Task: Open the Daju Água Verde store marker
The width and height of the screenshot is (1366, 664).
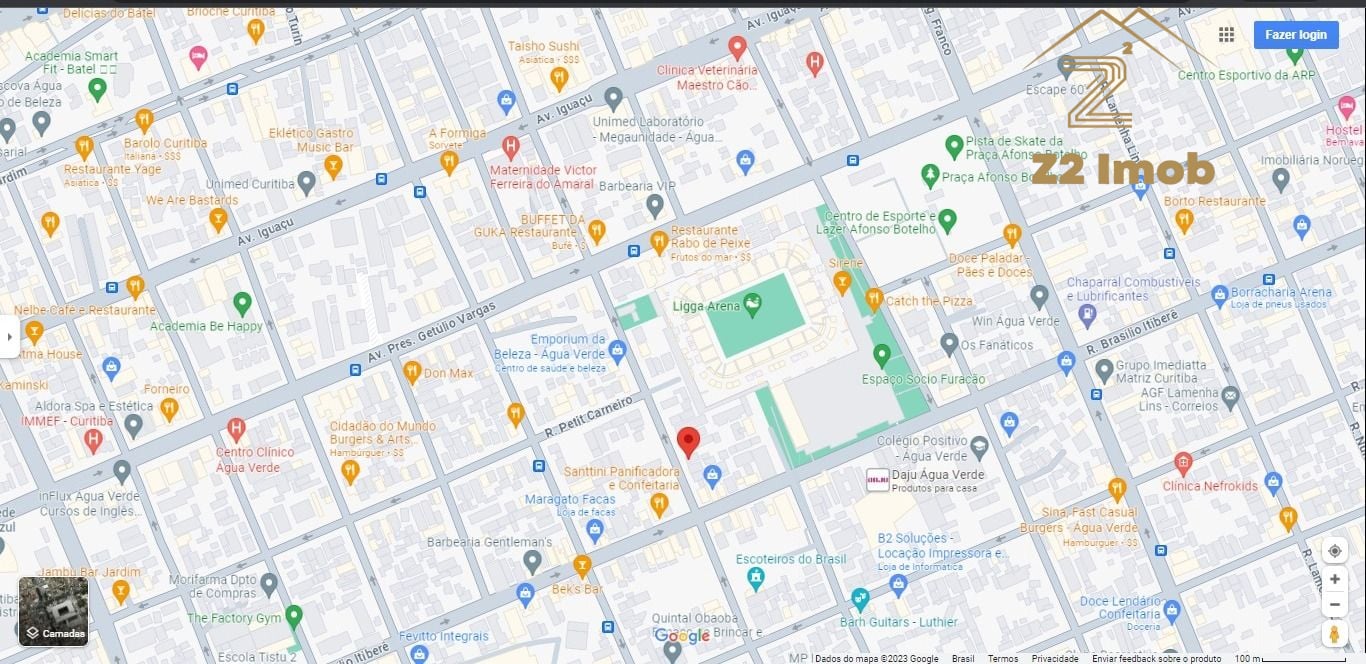Action: tap(877, 479)
